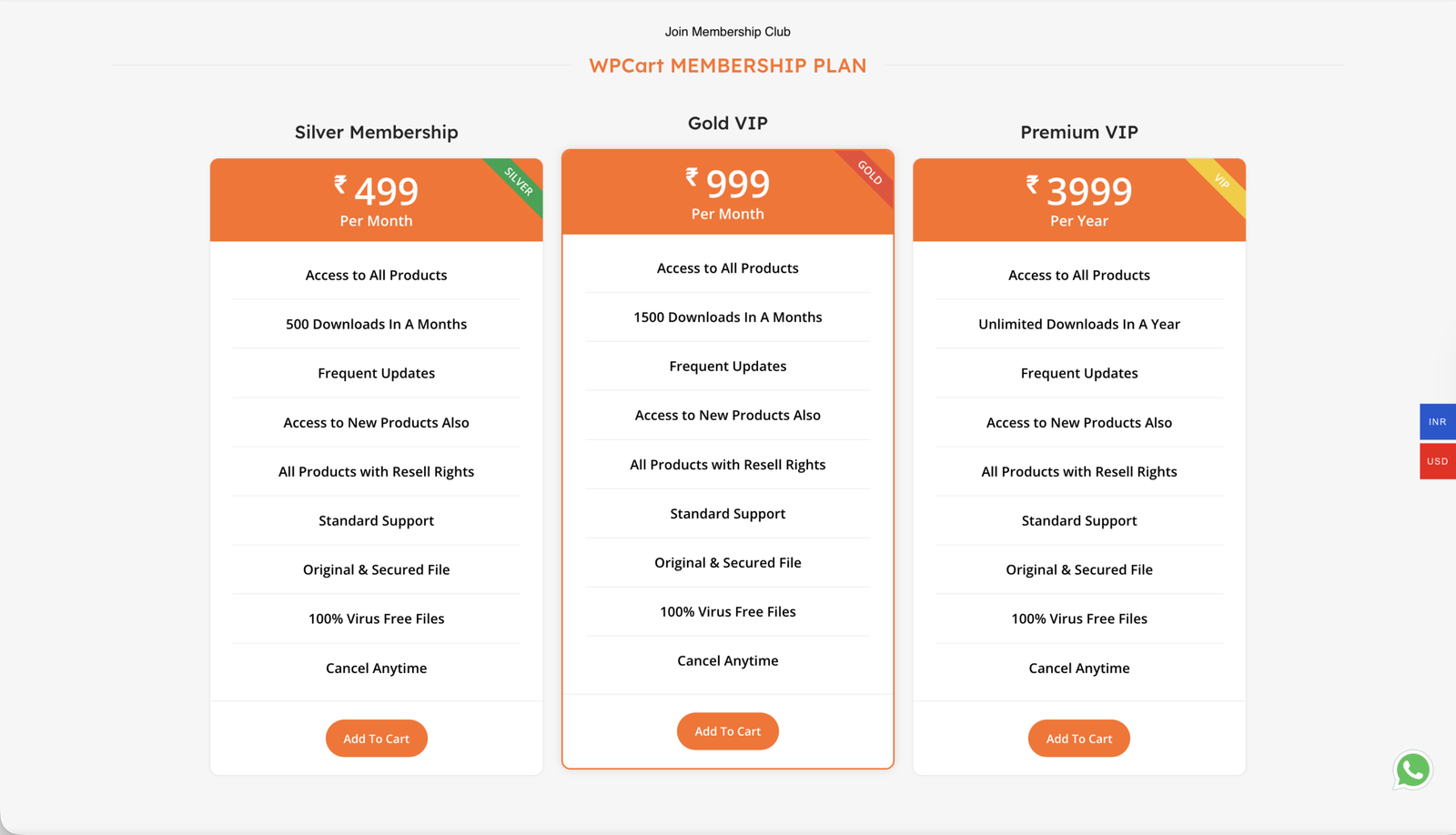Add Premium VIP plan to cart

point(1078,739)
